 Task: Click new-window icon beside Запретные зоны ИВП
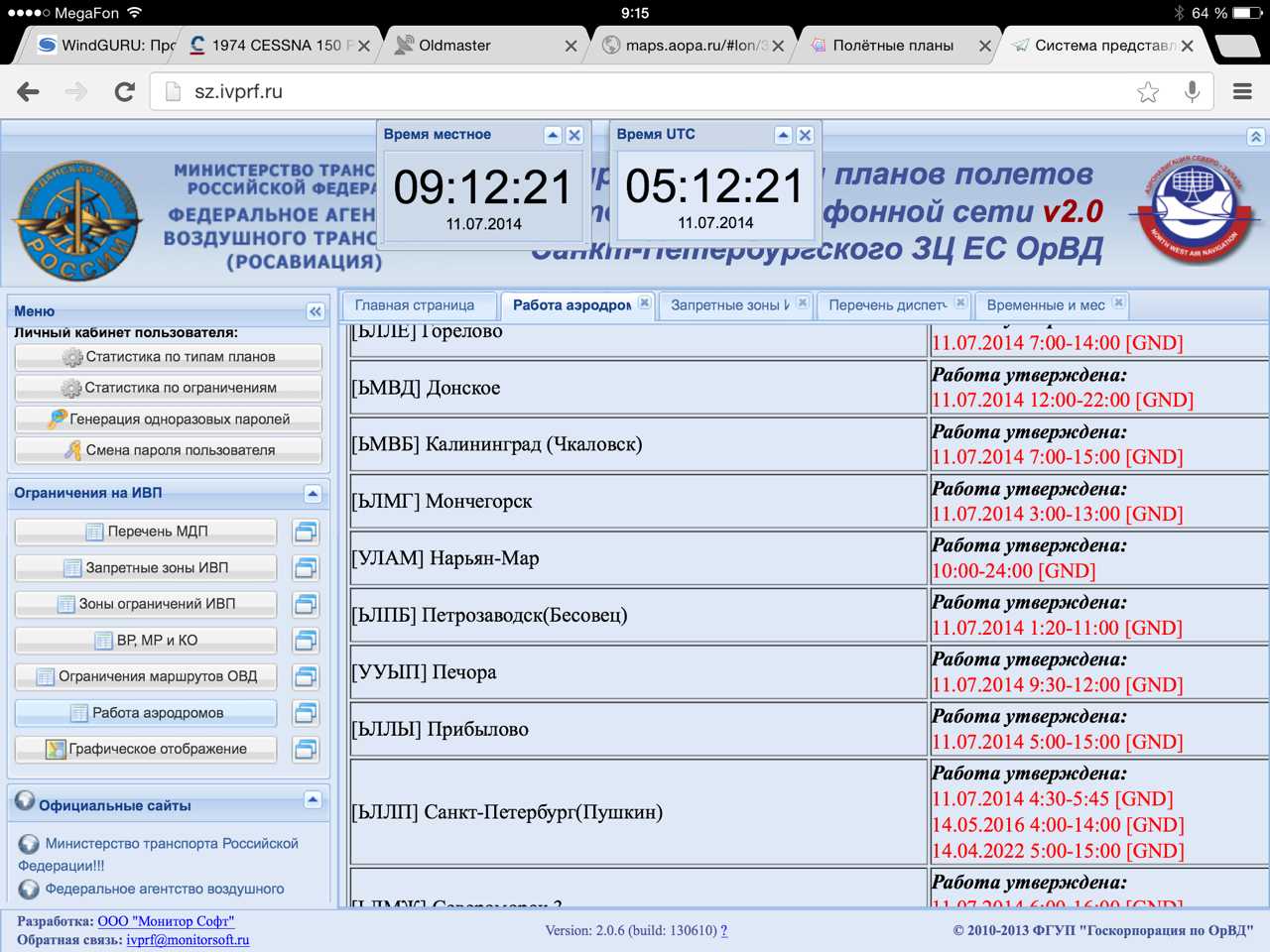click(x=306, y=568)
